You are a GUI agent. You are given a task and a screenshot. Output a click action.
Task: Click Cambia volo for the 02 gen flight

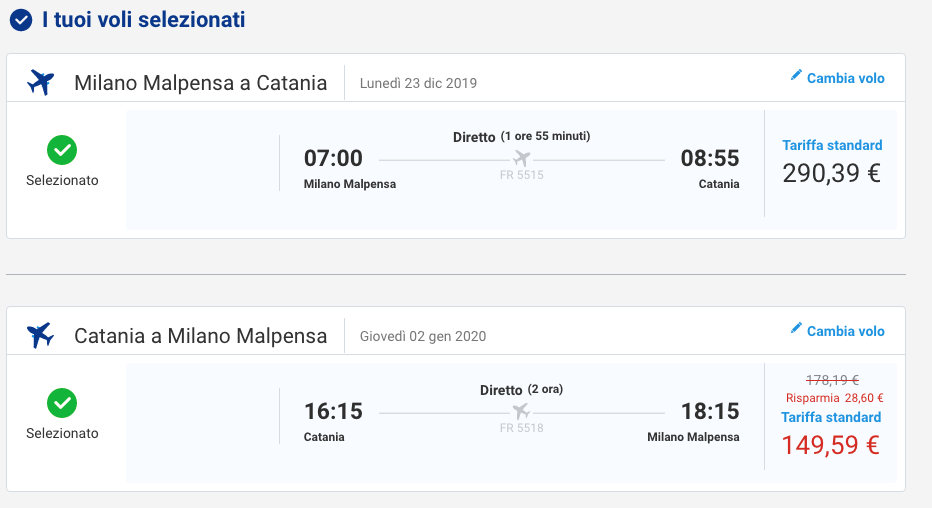coord(845,332)
